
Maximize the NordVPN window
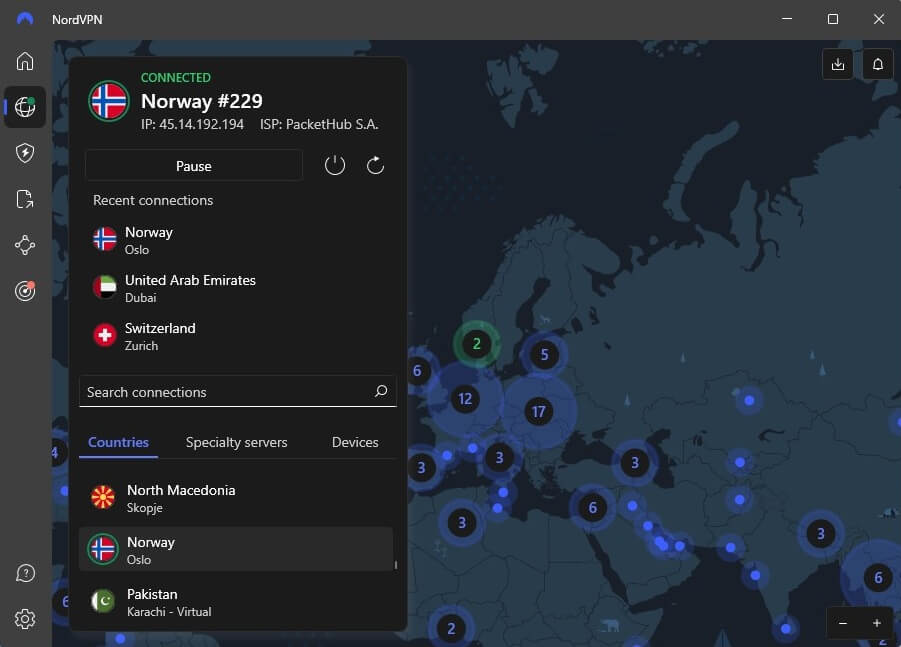coord(833,19)
